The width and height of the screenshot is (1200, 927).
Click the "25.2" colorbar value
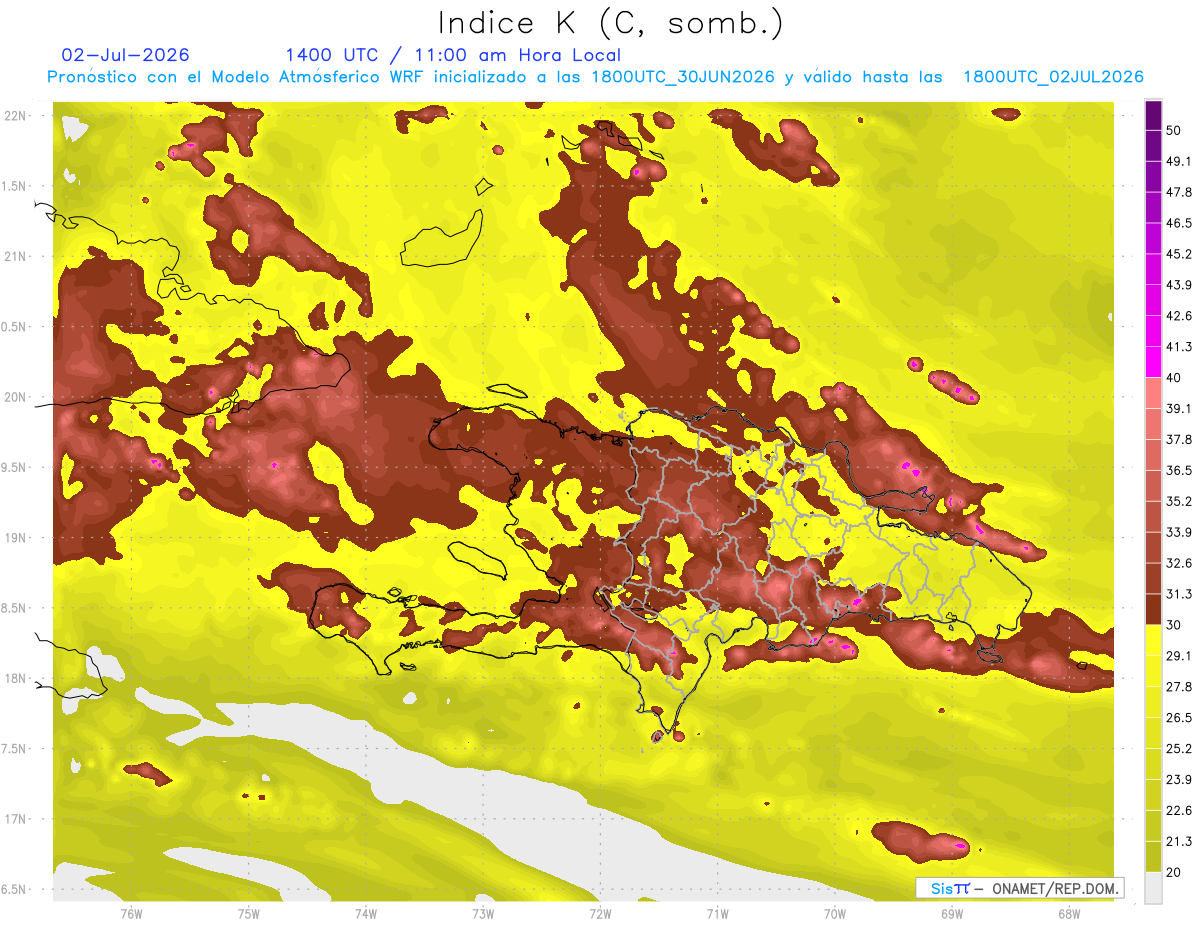point(1178,748)
